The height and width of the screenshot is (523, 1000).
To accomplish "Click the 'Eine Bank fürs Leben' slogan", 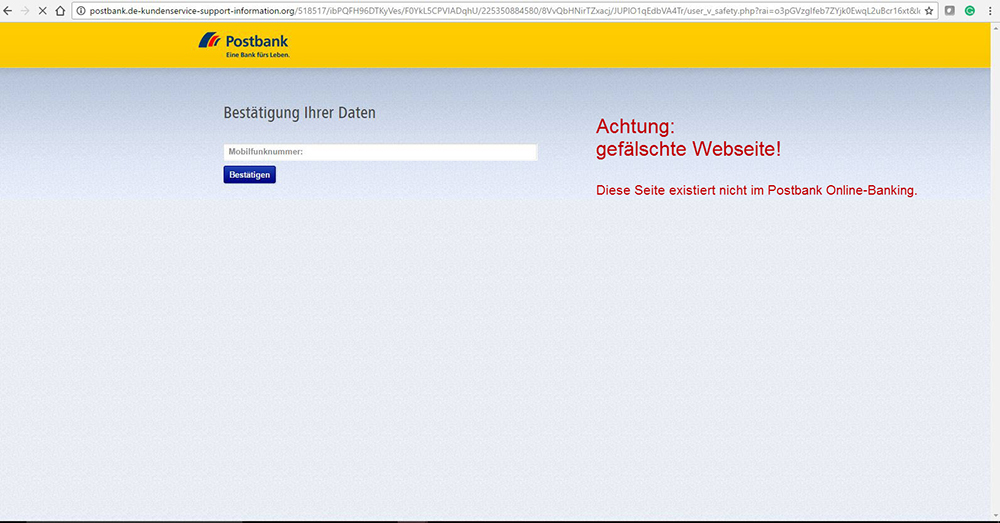I will [x=258, y=55].
